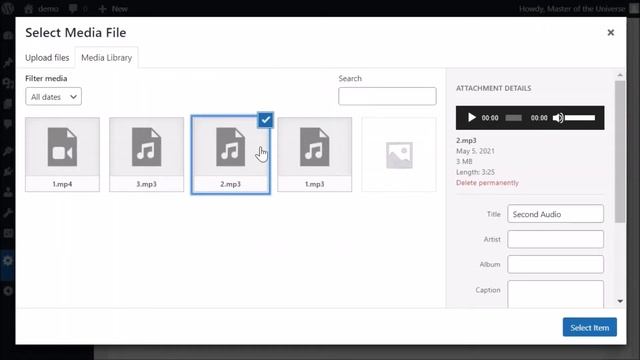Open the New content menu

[113, 9]
